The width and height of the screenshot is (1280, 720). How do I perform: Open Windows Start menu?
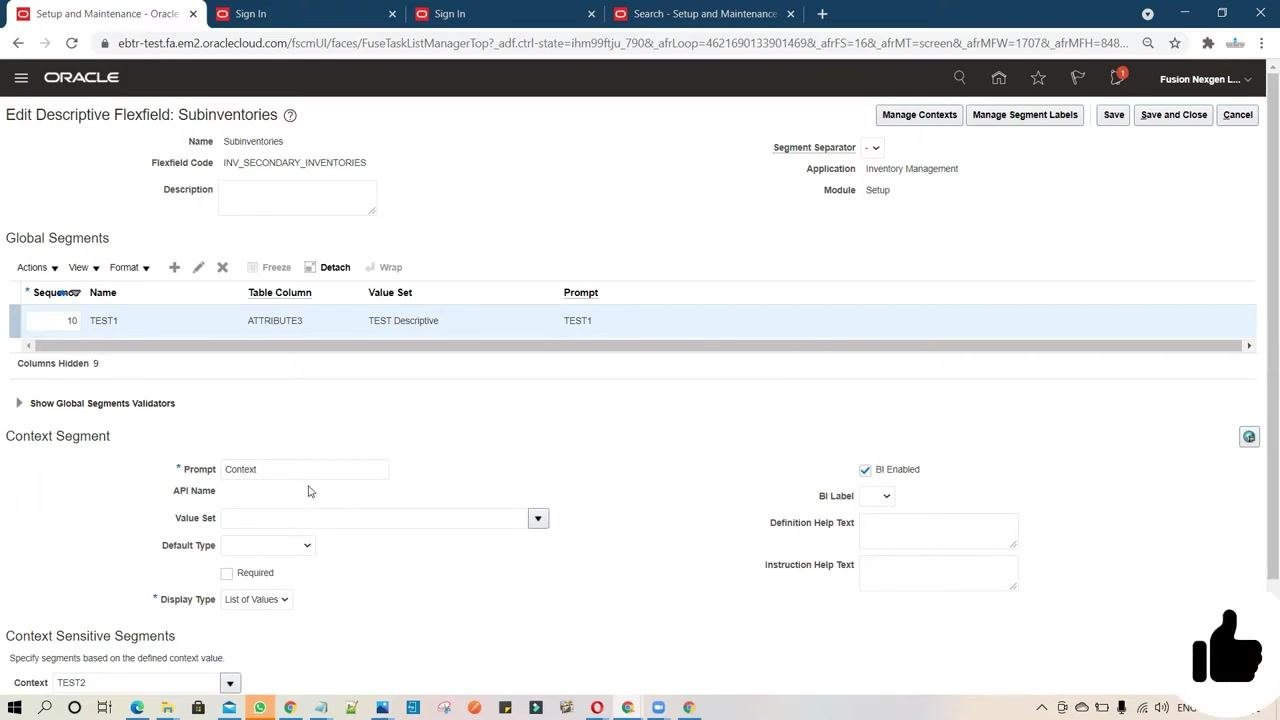(15, 708)
